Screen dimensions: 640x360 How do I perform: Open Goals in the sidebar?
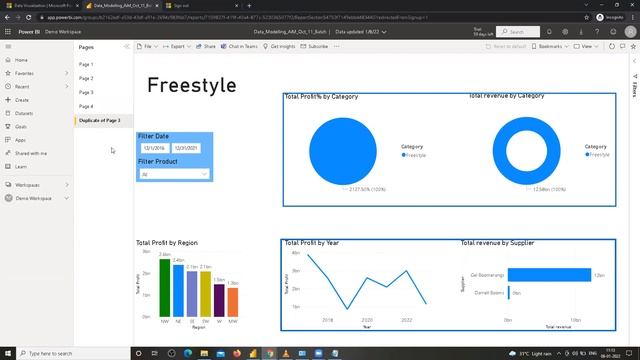[21, 127]
